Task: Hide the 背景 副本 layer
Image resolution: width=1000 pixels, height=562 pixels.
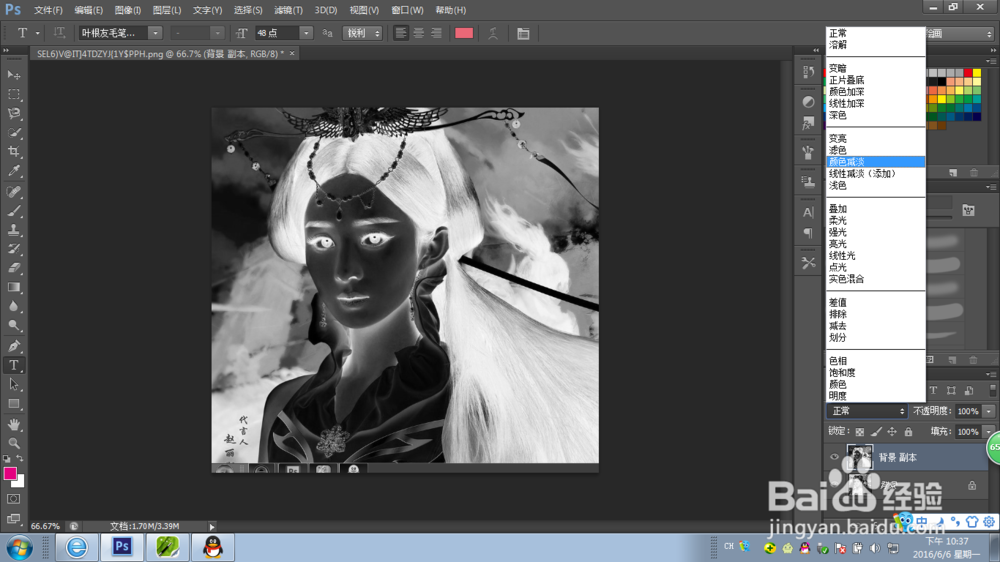Action: point(834,457)
